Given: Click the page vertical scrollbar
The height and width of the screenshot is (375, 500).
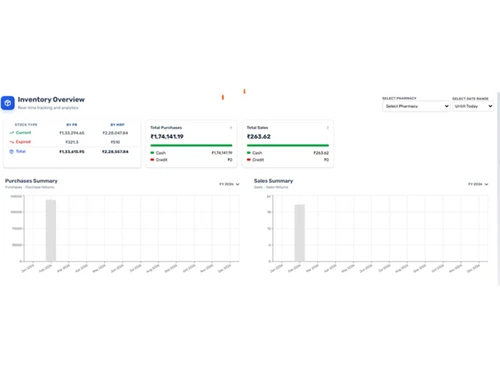Looking at the screenshot, I should [498, 189].
